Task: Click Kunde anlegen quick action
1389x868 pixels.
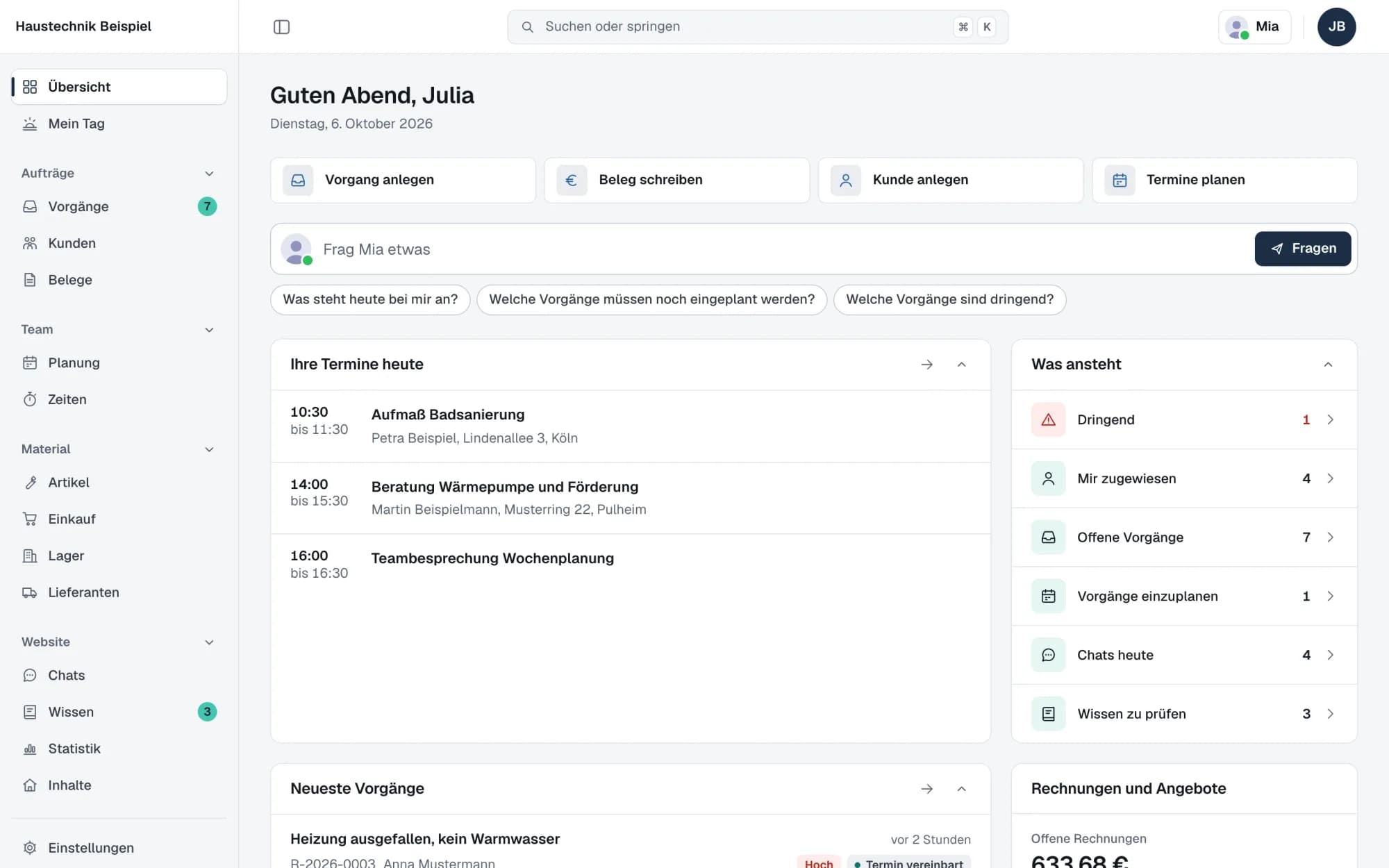Action: [x=951, y=180]
